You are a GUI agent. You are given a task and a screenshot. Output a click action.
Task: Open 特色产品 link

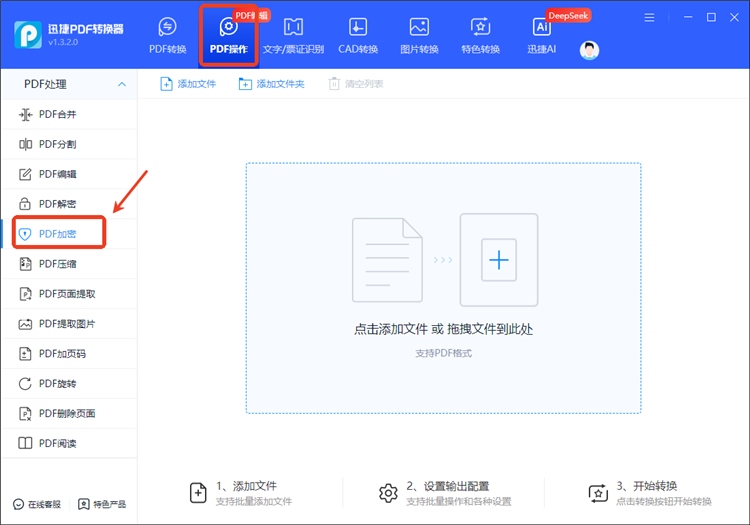[x=102, y=504]
